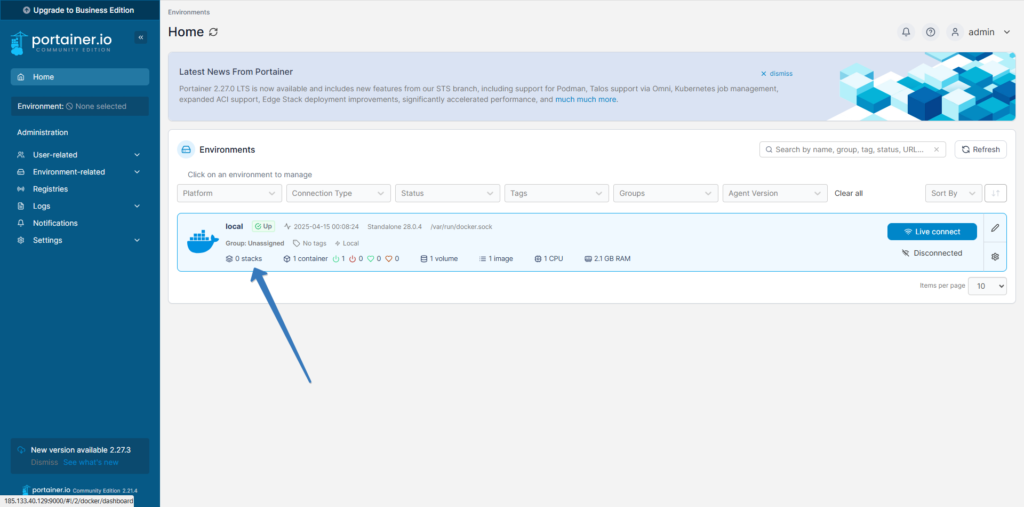Open the admin user menu chevron

(x=1006, y=32)
